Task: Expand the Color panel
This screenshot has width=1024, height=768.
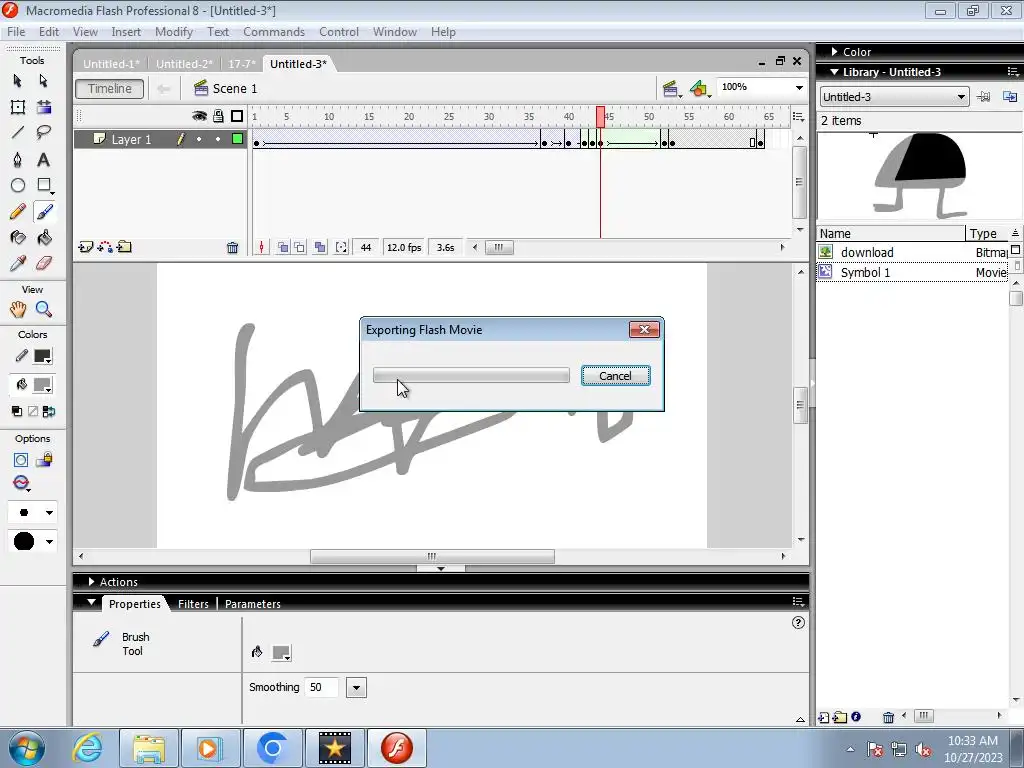Action: click(x=834, y=52)
